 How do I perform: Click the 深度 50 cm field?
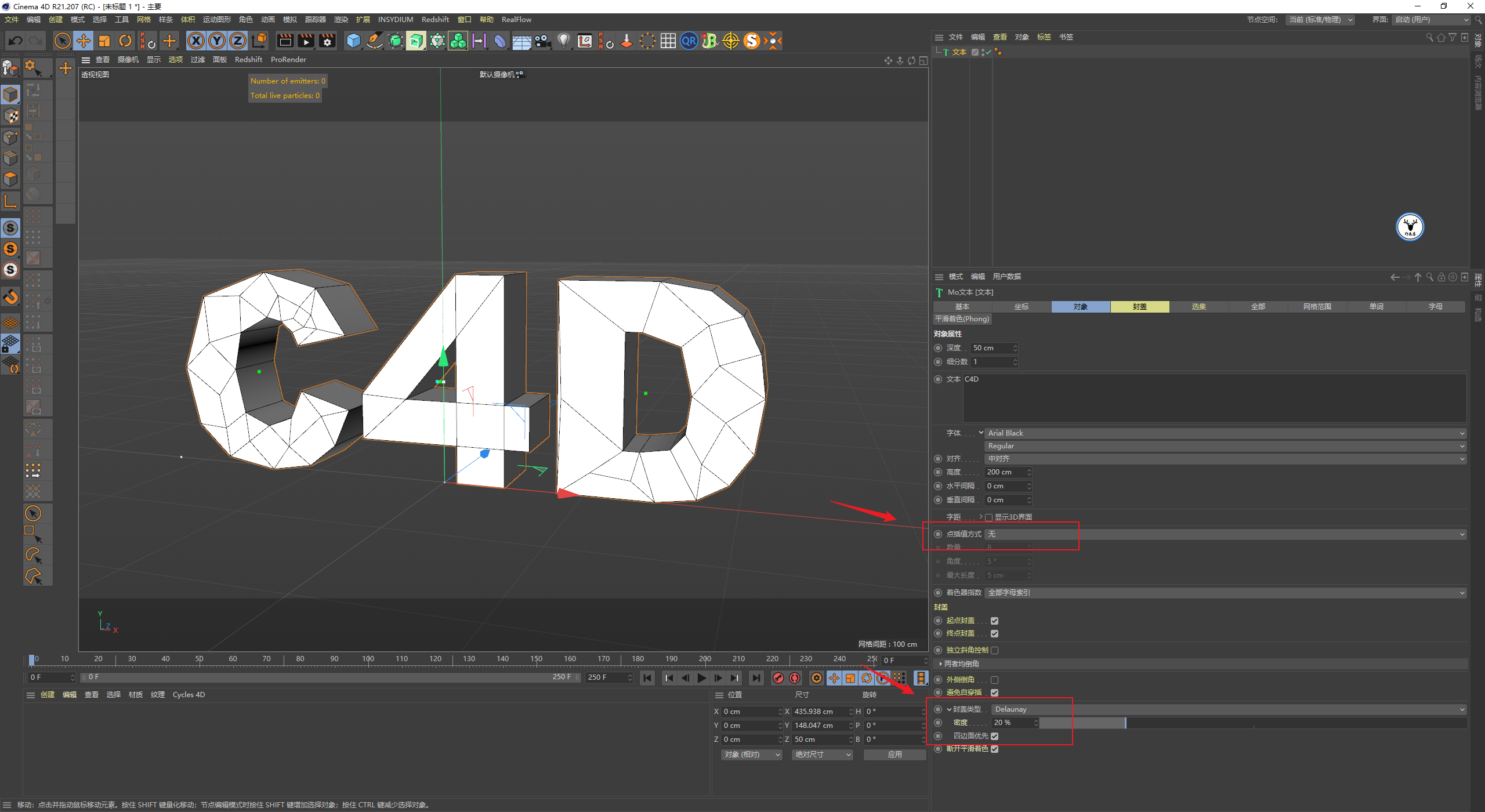pyautogui.click(x=991, y=348)
